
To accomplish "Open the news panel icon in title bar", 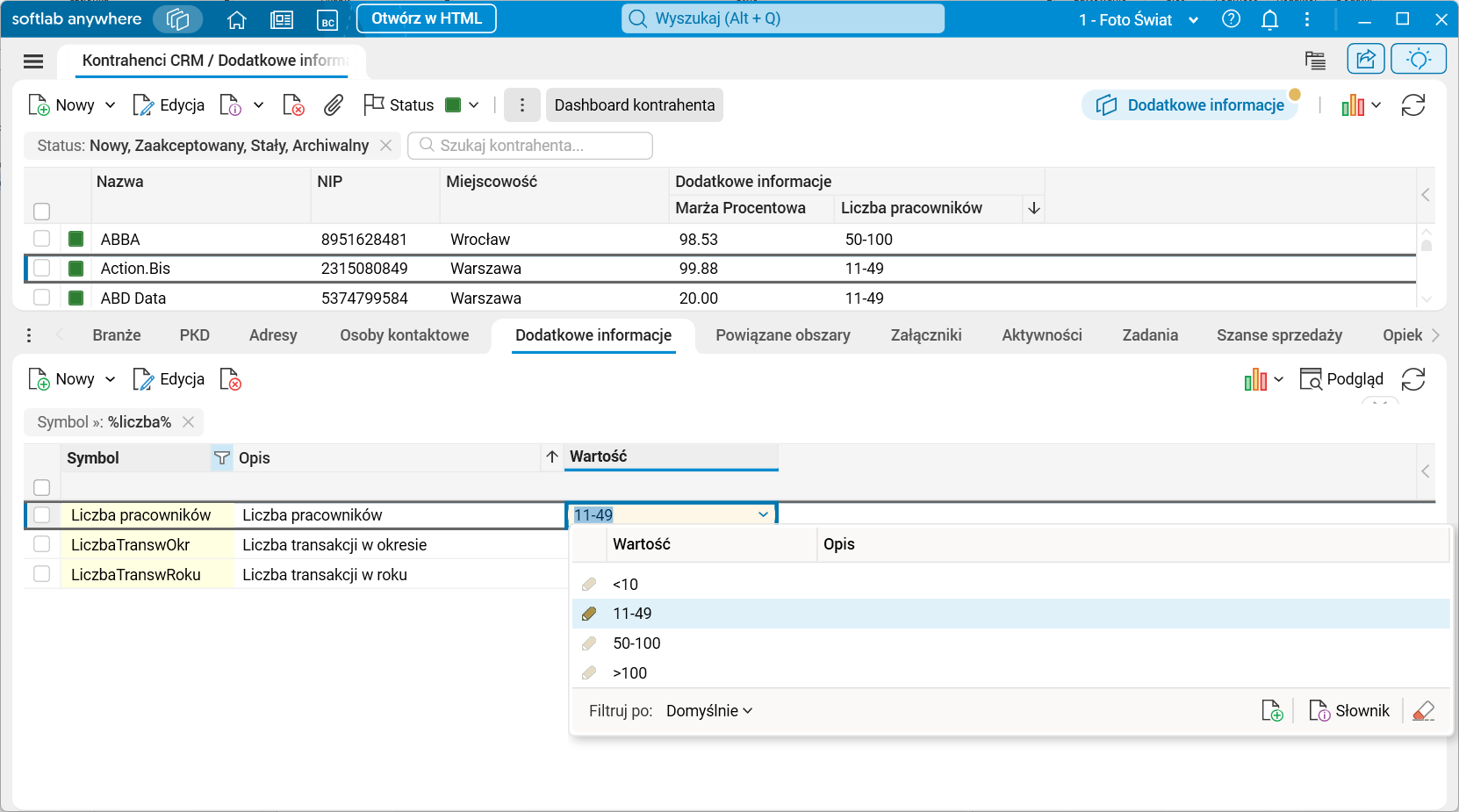I will pos(282,19).
